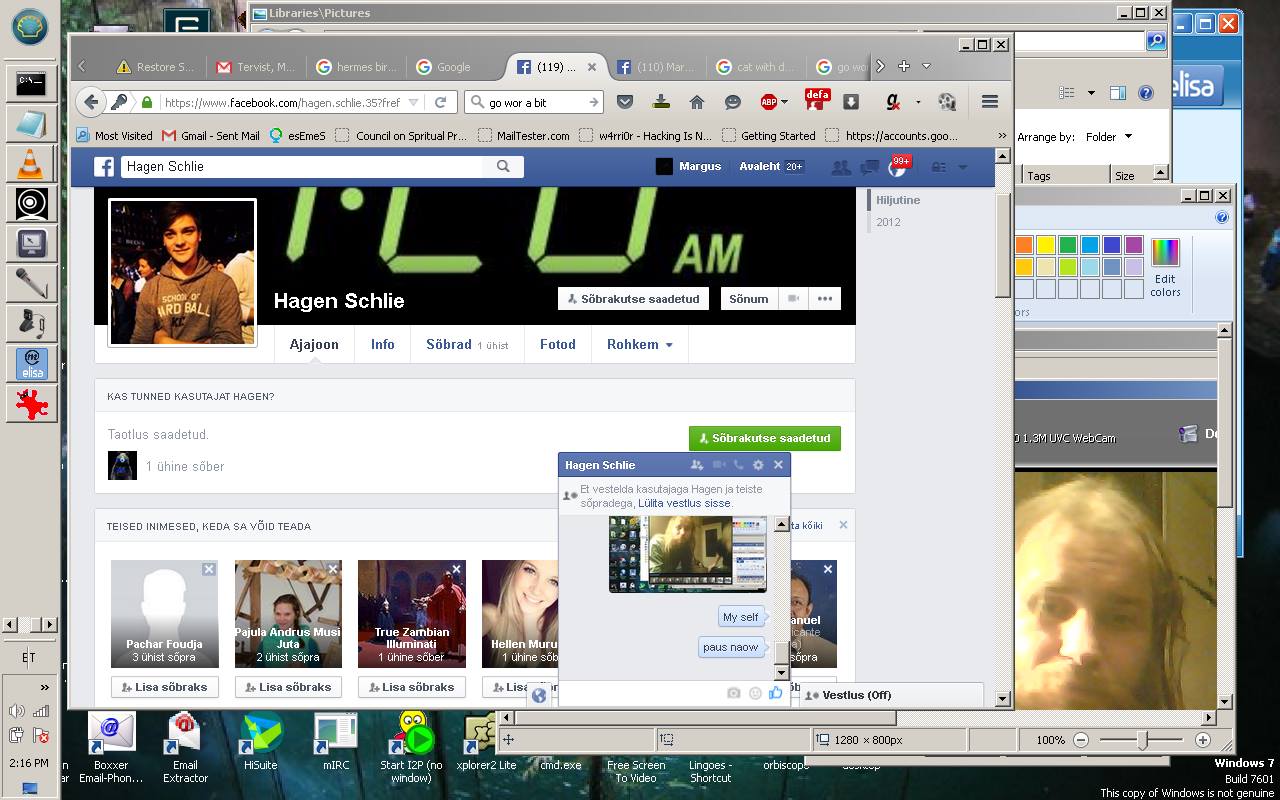Viewport: 1280px width, 800px height.
Task: Show more bookmarks via double chevron
Action: [1002, 135]
